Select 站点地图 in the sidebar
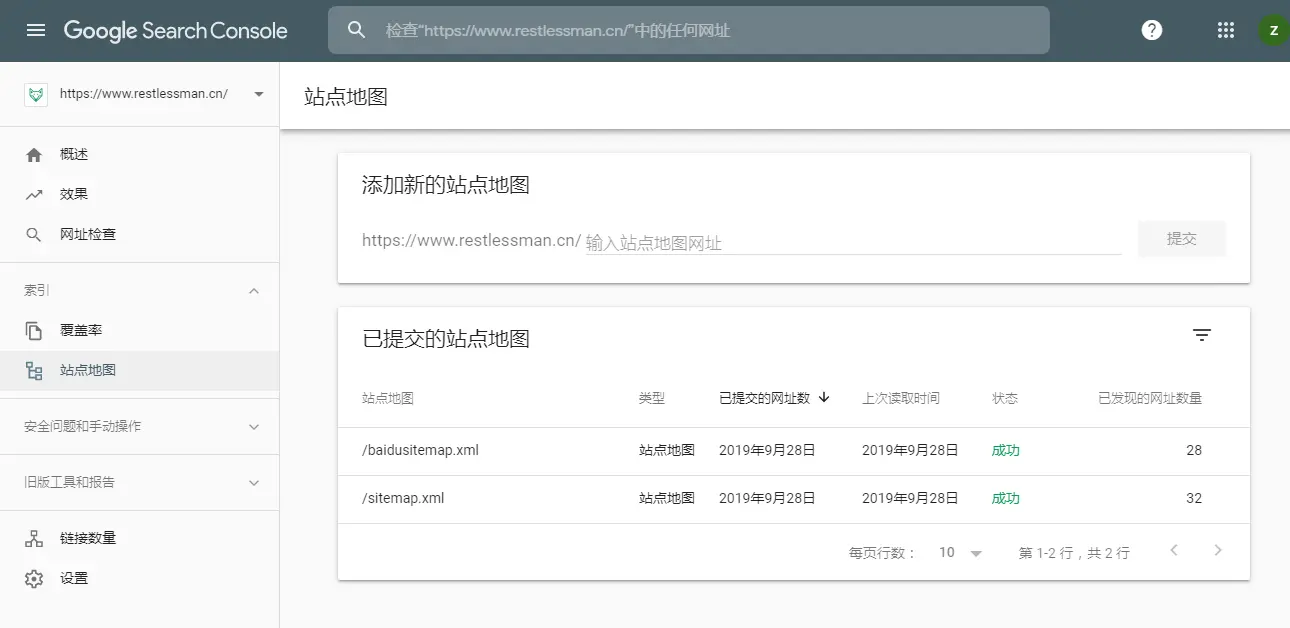Viewport: 1290px width, 628px height. pos(139,371)
